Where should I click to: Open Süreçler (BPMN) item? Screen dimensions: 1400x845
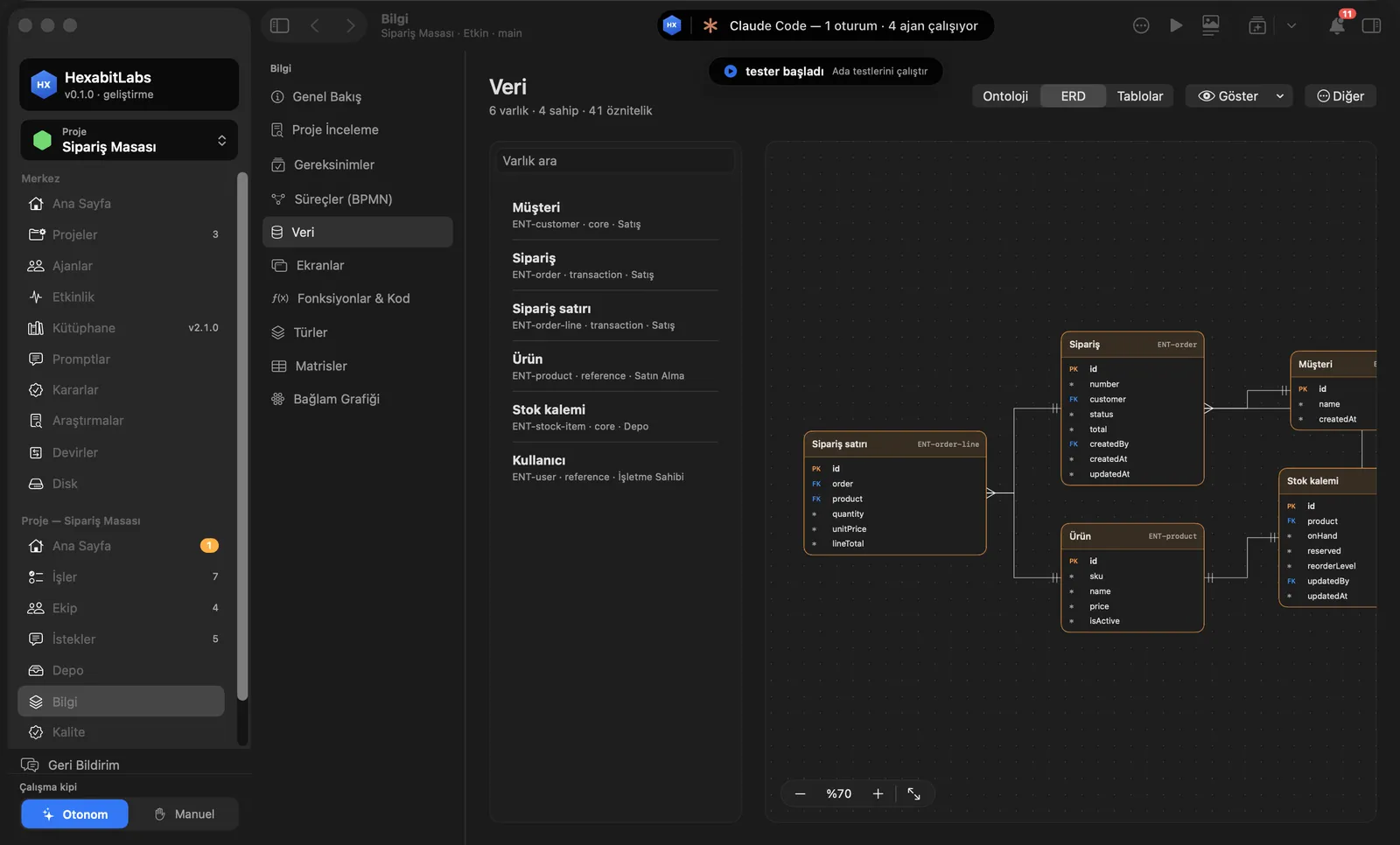coord(358,199)
